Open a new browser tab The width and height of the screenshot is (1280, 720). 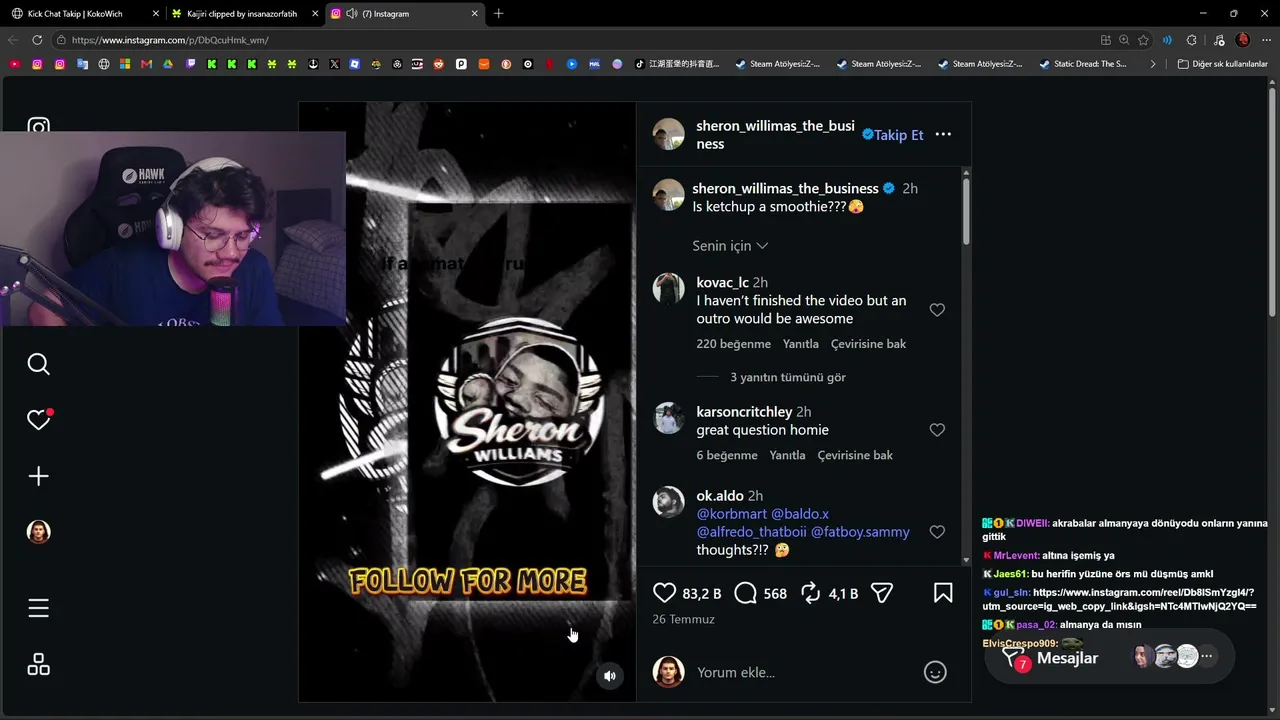(x=499, y=14)
